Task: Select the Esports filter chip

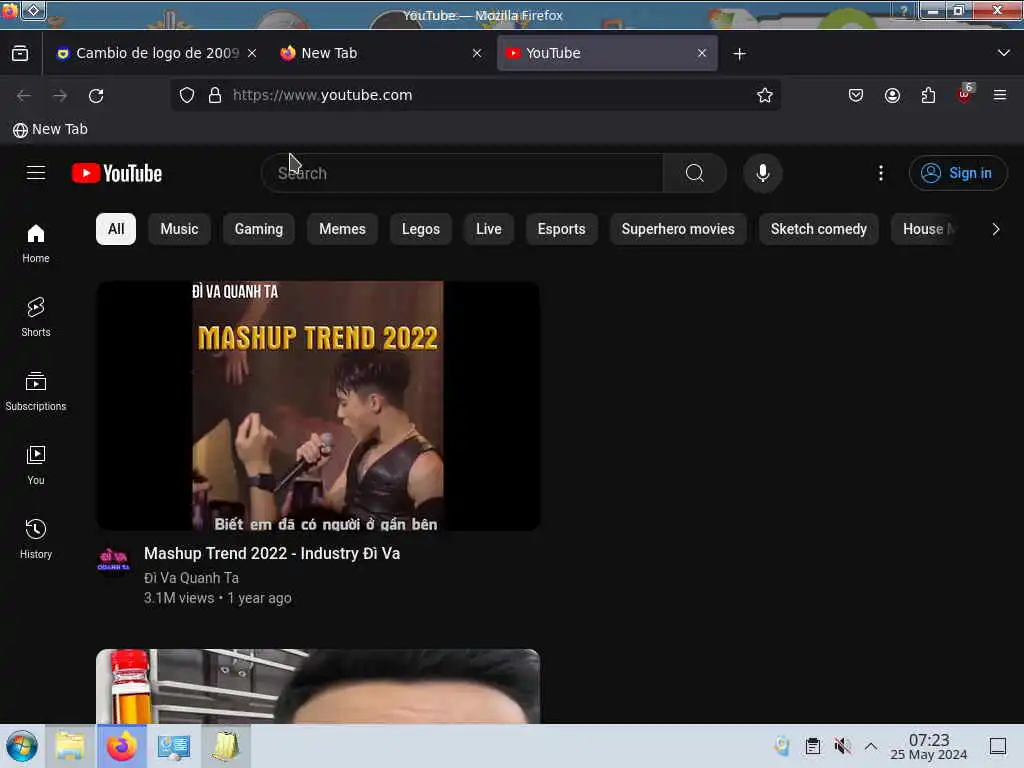Action: coord(561,229)
